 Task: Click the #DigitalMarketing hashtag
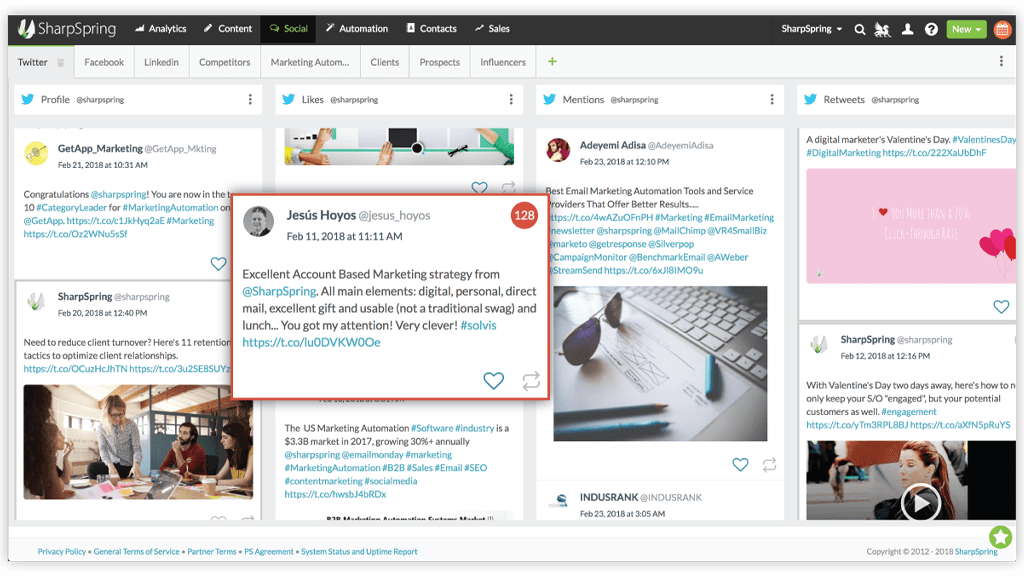pyautogui.click(x=843, y=153)
